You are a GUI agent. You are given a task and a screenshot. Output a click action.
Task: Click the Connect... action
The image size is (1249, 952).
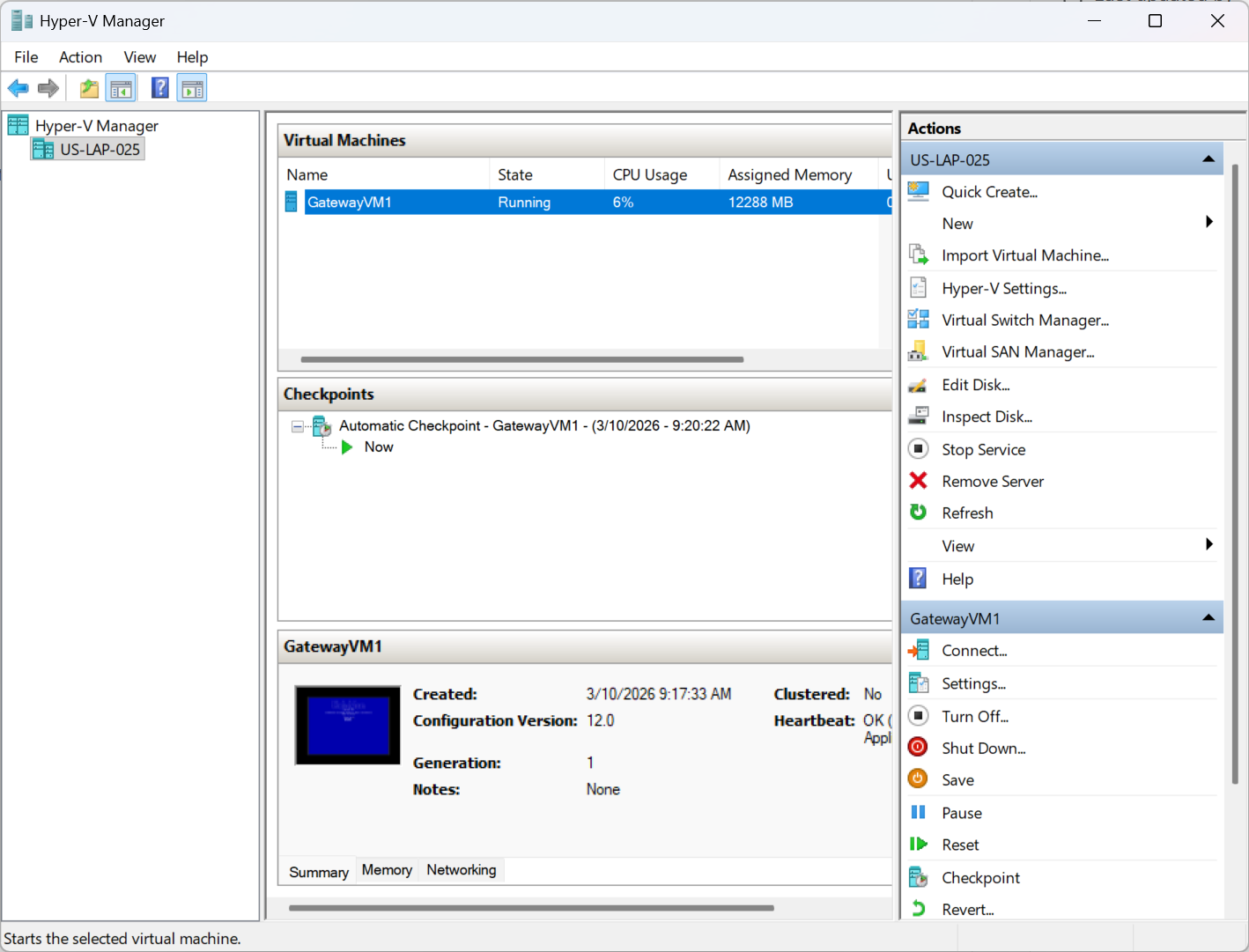[974, 651]
